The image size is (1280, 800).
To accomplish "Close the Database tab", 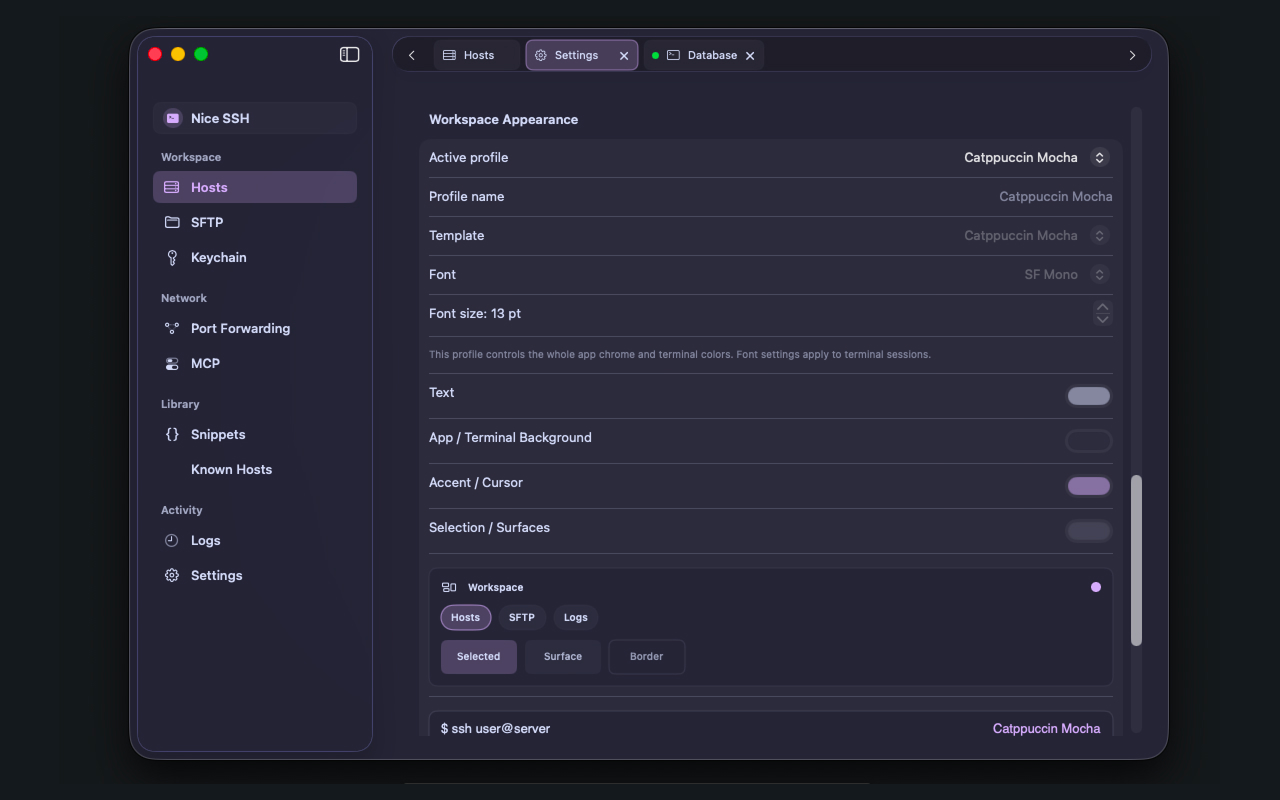I will [x=750, y=56].
